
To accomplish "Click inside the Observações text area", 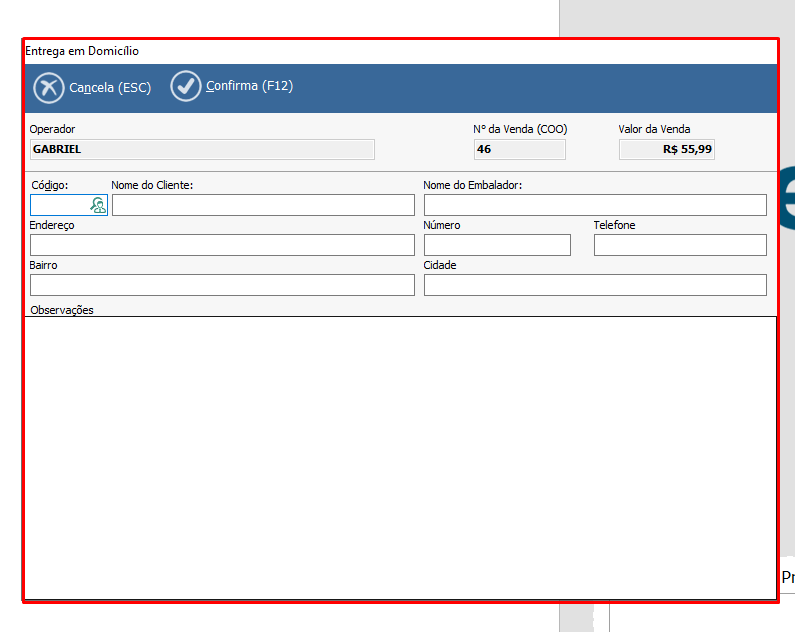I will pyautogui.click(x=400, y=457).
